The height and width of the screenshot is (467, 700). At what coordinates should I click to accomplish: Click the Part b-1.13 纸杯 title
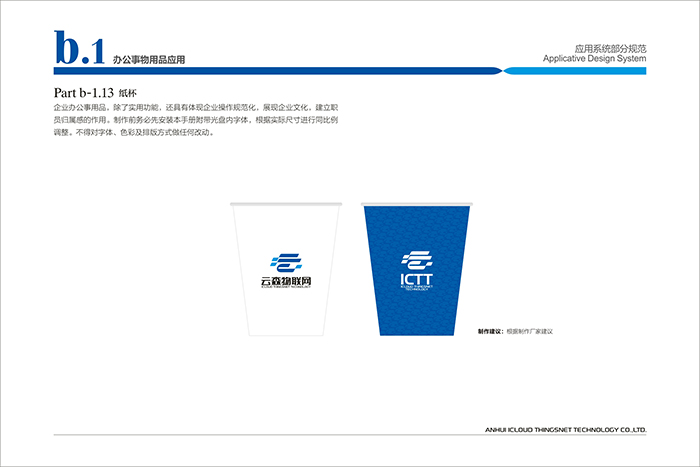pyautogui.click(x=96, y=93)
